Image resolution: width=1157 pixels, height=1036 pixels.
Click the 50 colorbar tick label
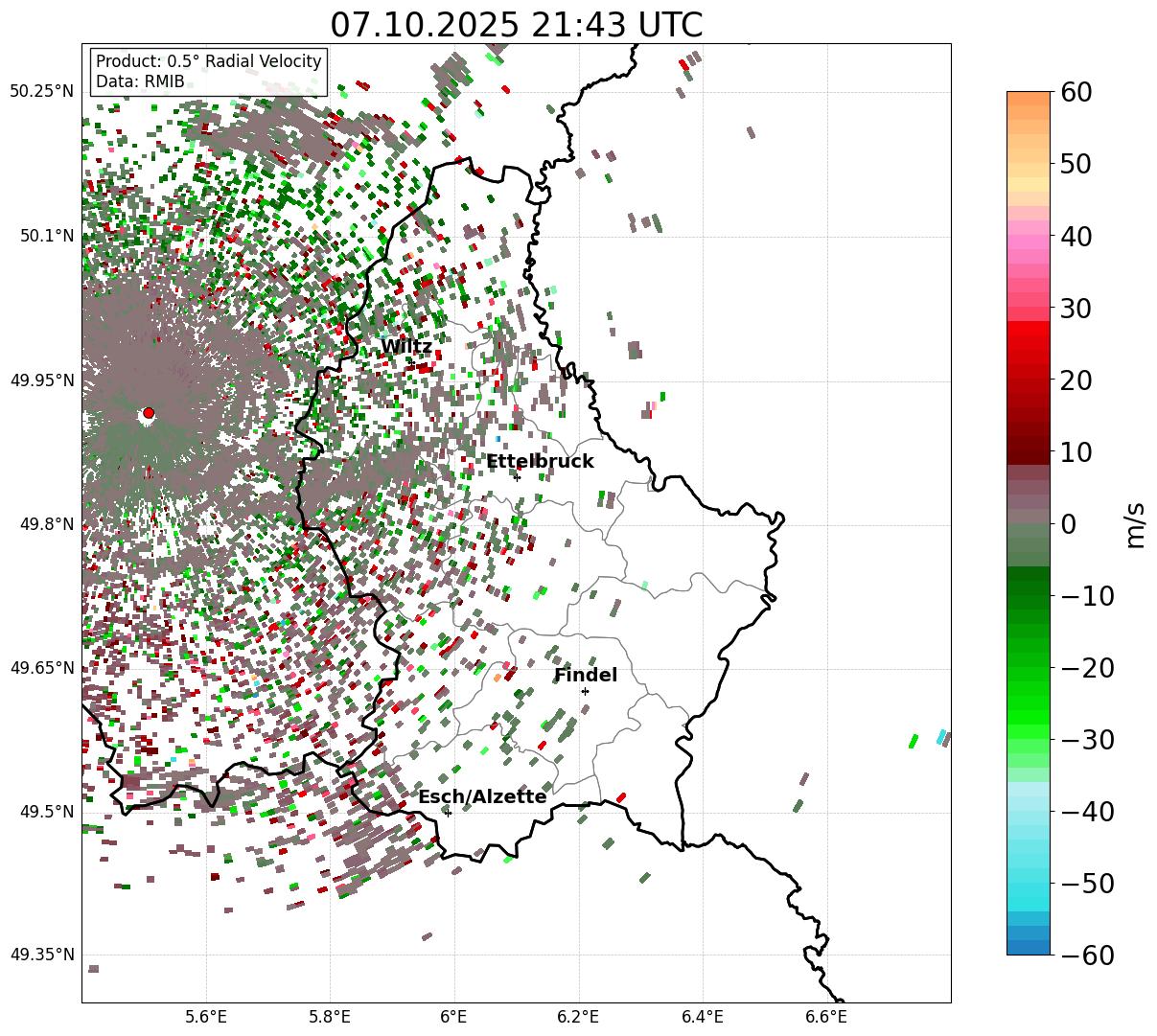tap(1075, 164)
